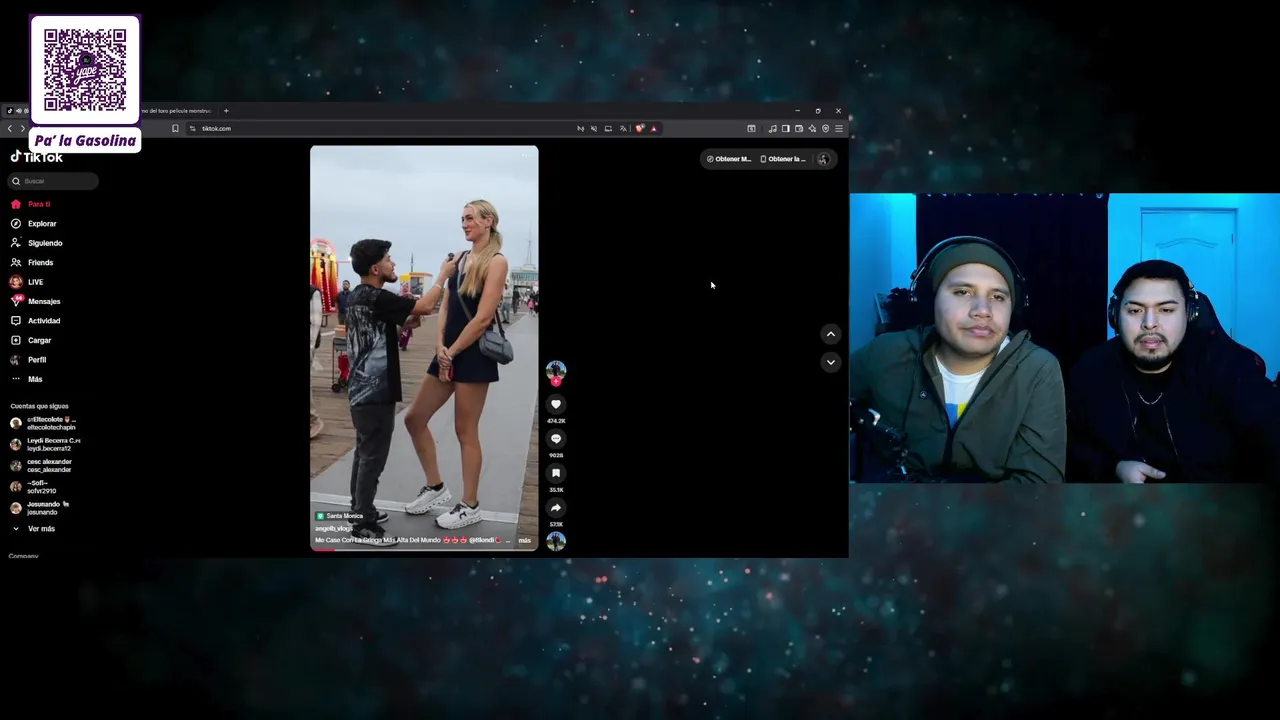The width and height of the screenshot is (1280, 720).
Task: Click the translate page icon
Action: point(622,128)
